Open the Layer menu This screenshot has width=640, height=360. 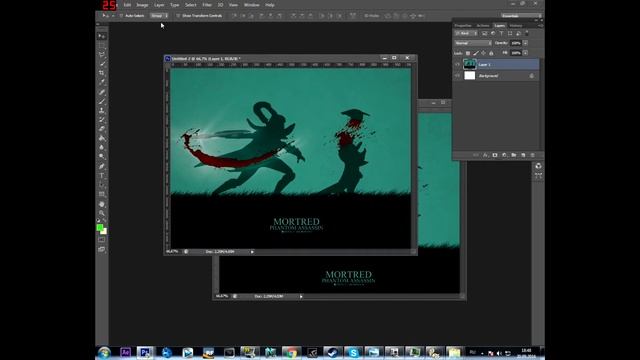click(159, 5)
